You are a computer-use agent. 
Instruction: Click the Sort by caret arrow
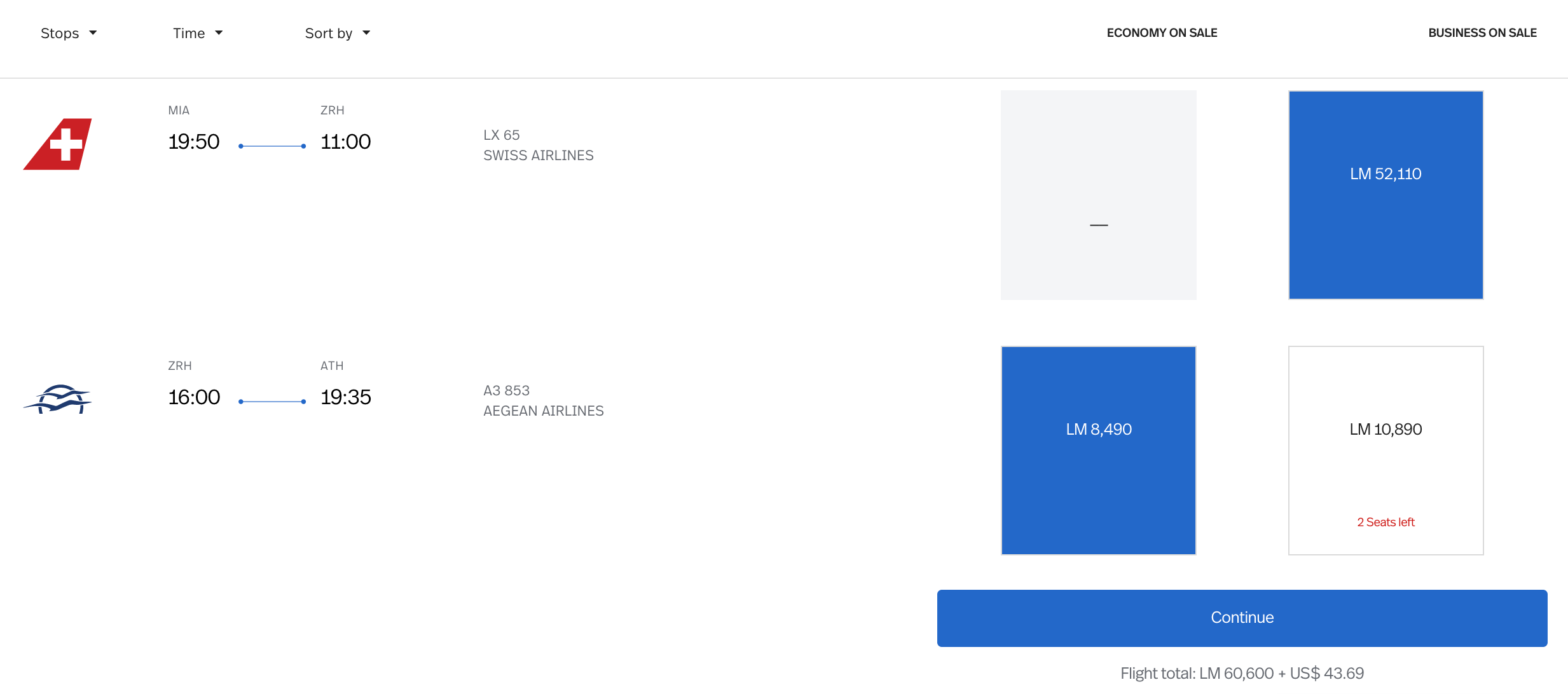pos(366,33)
